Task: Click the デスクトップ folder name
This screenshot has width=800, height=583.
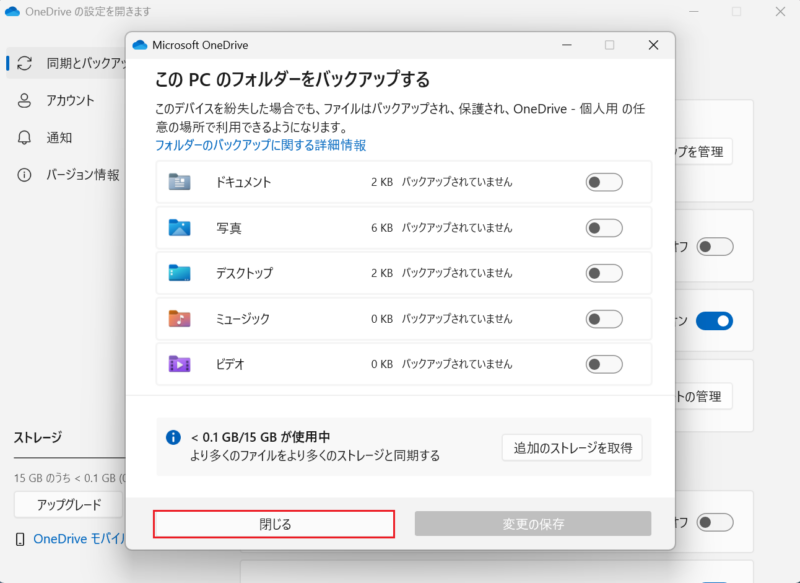Action: point(244,273)
